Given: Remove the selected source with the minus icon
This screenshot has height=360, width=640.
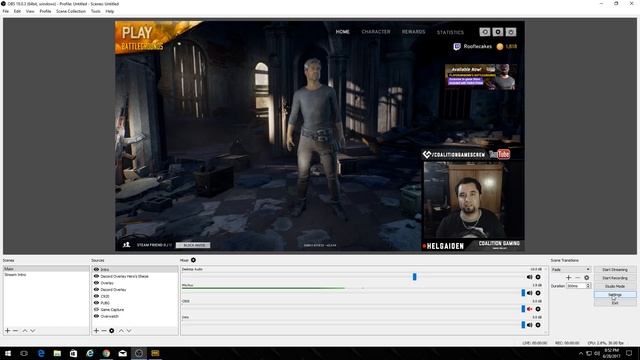Looking at the screenshot, I should coord(104,331).
